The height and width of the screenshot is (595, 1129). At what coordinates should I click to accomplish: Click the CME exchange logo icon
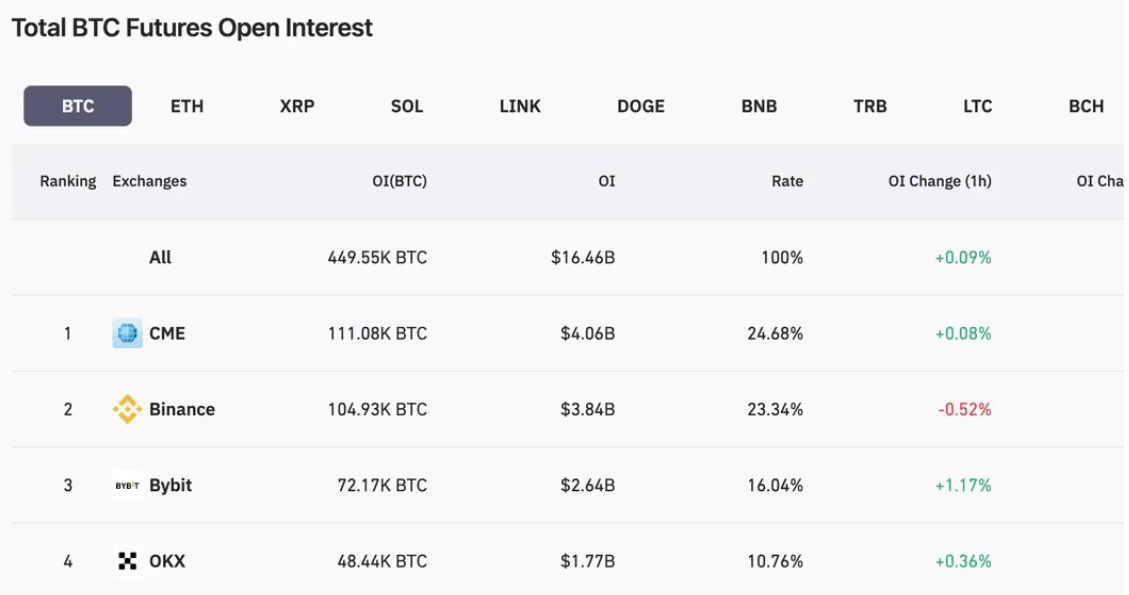[127, 334]
